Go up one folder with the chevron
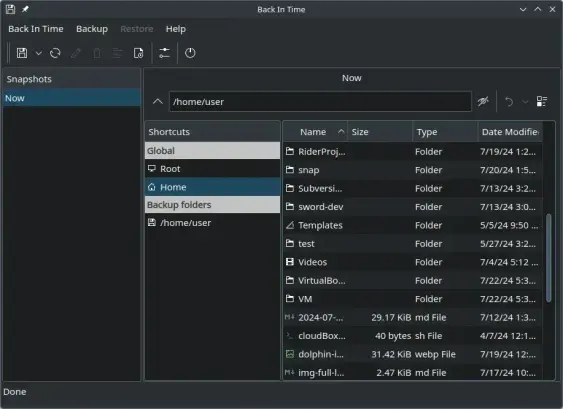This screenshot has width=563, height=409. click(x=158, y=102)
